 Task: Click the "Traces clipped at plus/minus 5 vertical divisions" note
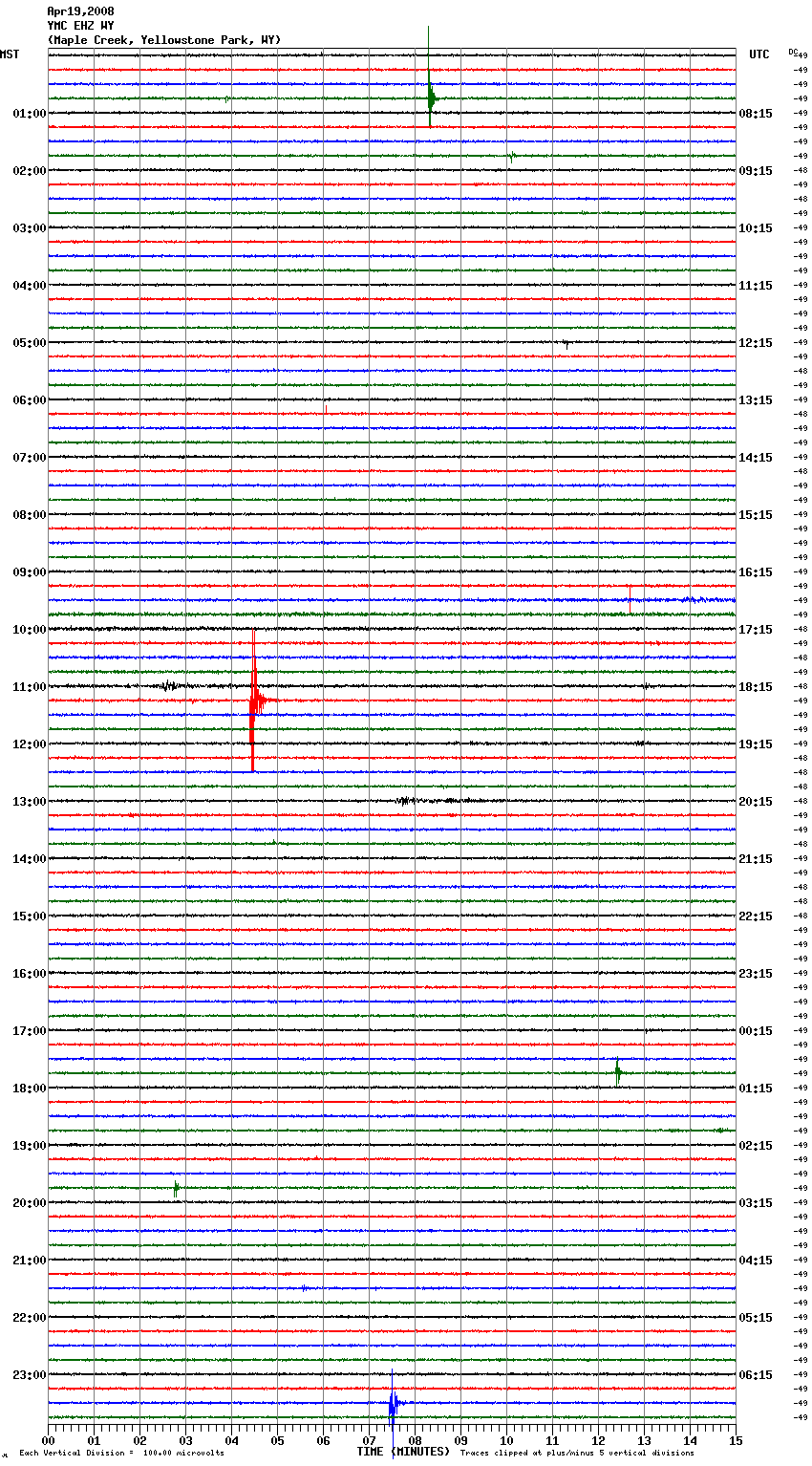point(577,1454)
